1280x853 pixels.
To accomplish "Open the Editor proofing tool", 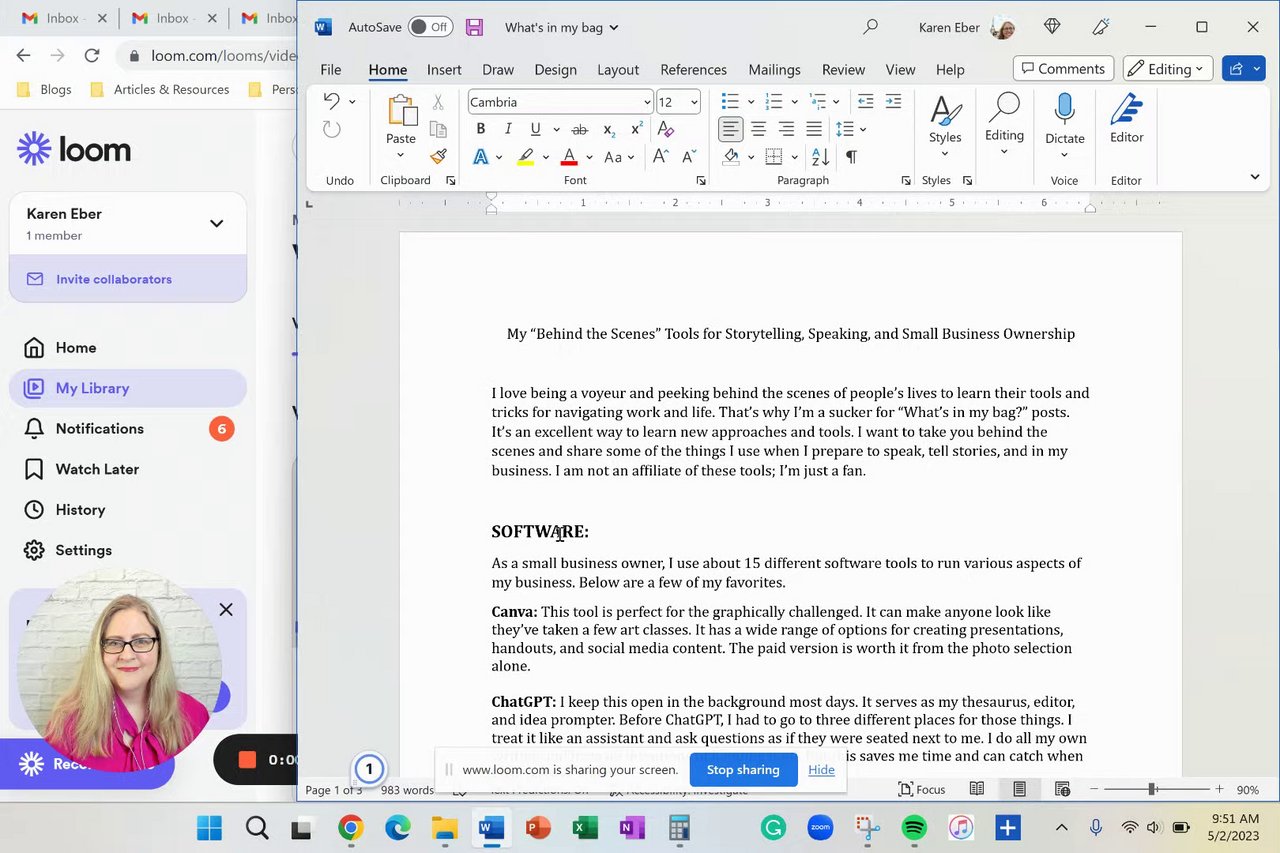I will pyautogui.click(x=1127, y=120).
